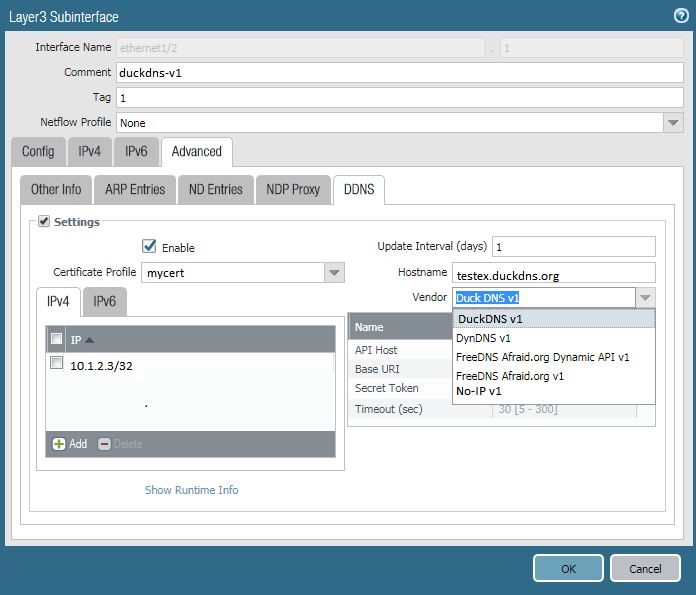Screen dimensions: 696x595
Task: Toggle the Settings checkbox
Action: [44, 222]
